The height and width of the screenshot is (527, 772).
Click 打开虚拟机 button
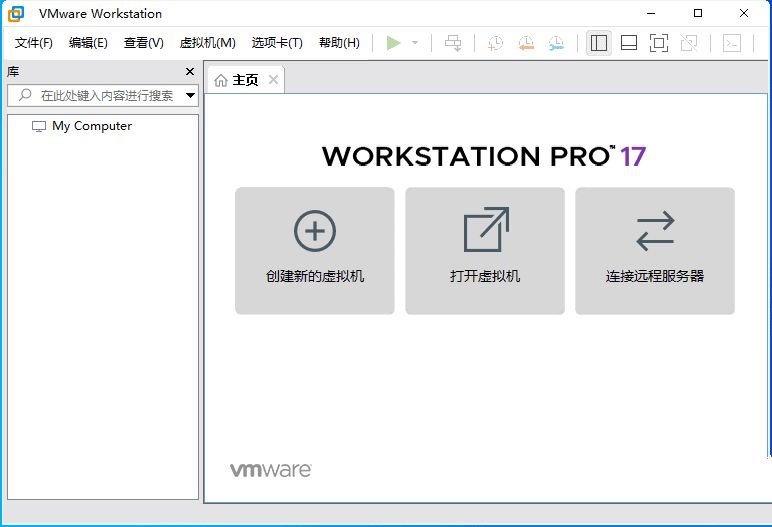coord(485,251)
